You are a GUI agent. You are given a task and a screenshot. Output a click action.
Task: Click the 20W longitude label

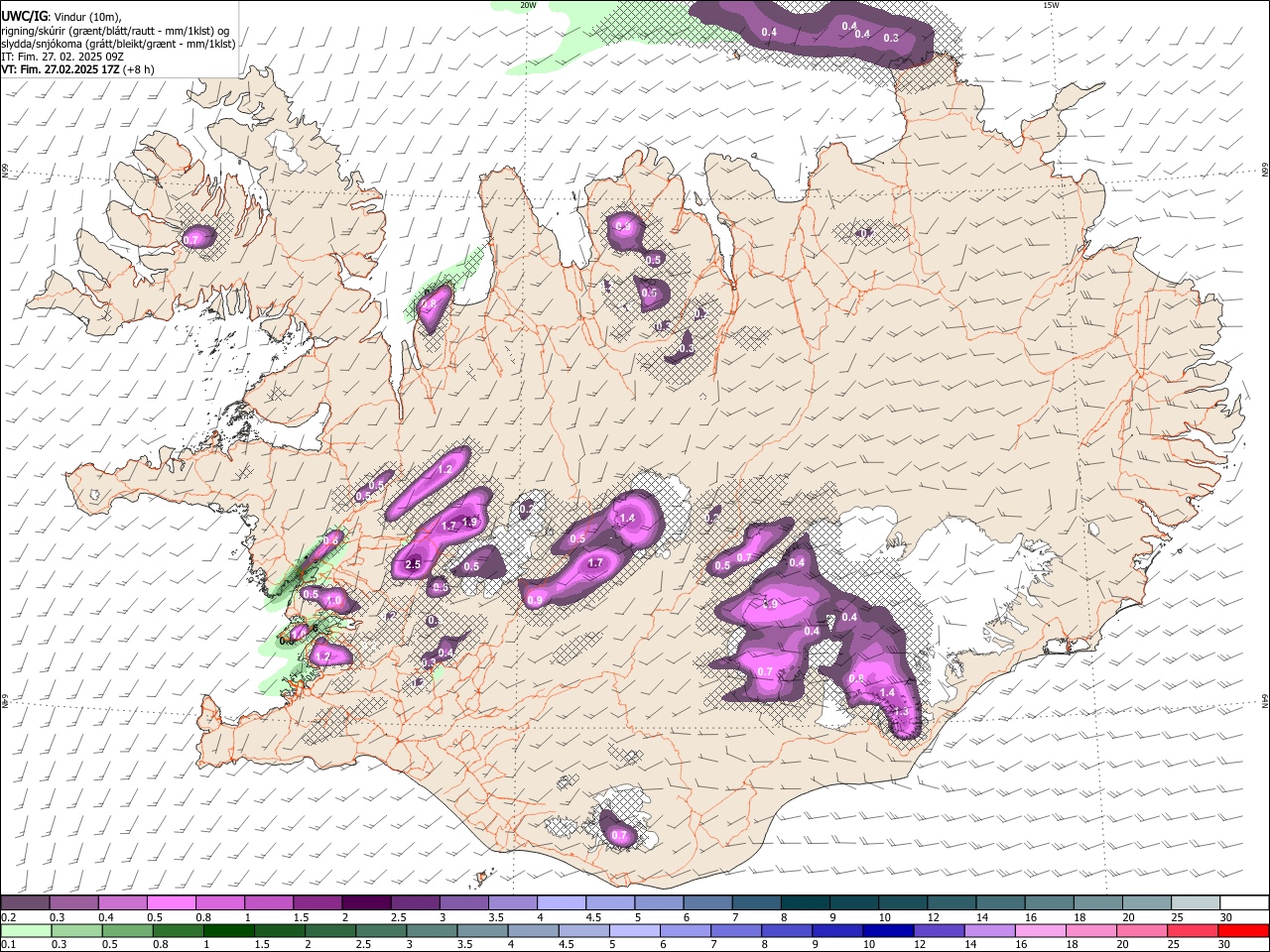(x=528, y=5)
